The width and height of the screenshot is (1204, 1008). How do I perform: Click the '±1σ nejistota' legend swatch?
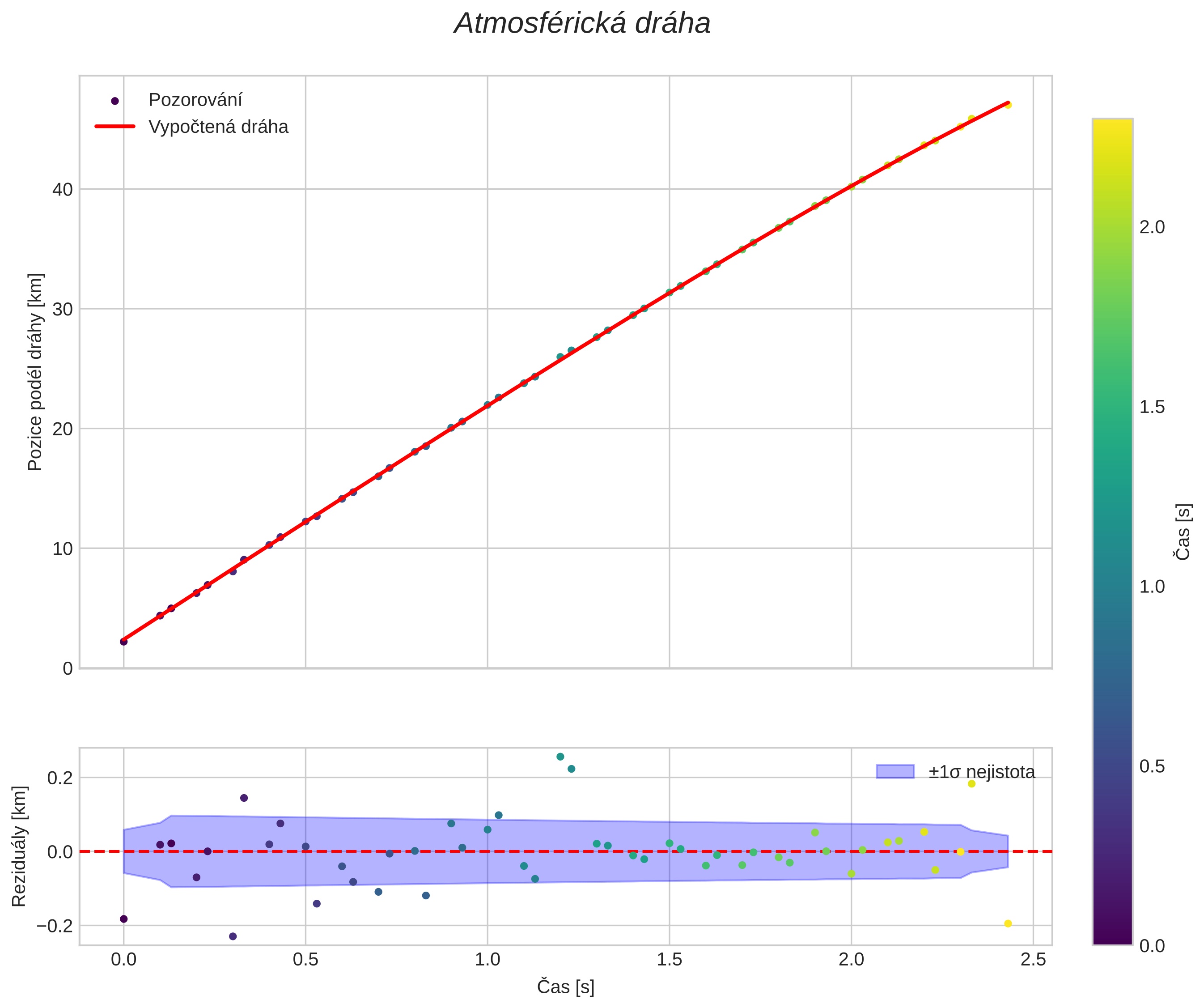click(x=895, y=772)
